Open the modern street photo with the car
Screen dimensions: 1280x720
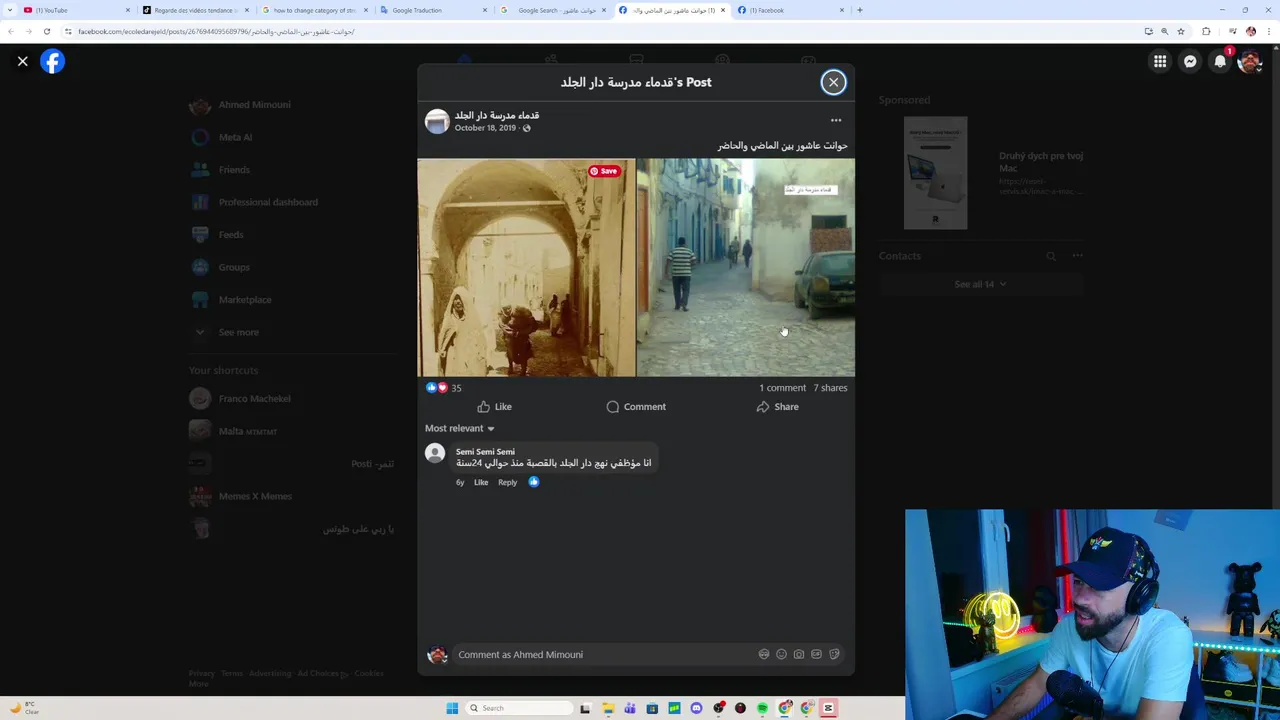(746, 267)
